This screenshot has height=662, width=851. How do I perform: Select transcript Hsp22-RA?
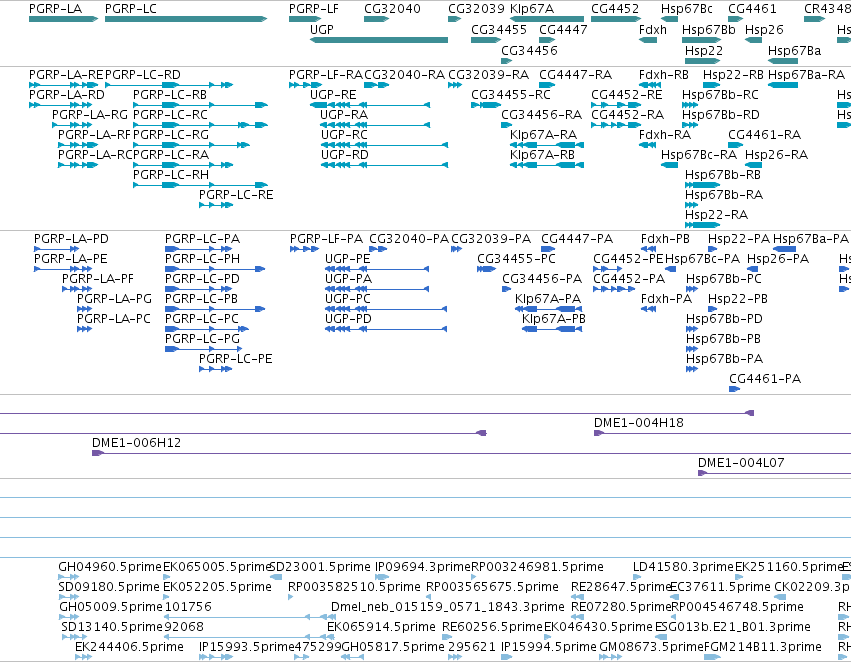pyautogui.click(x=702, y=225)
